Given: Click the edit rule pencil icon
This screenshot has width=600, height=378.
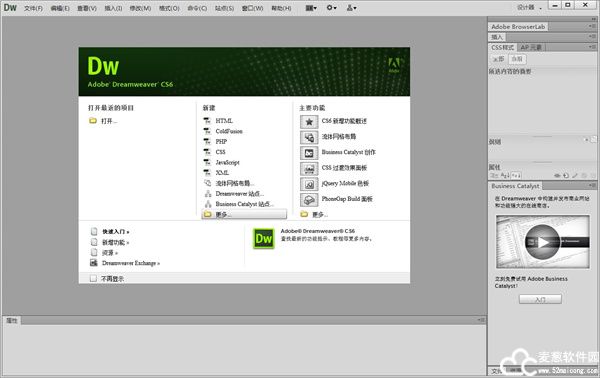Looking at the screenshot, I should (x=575, y=176).
